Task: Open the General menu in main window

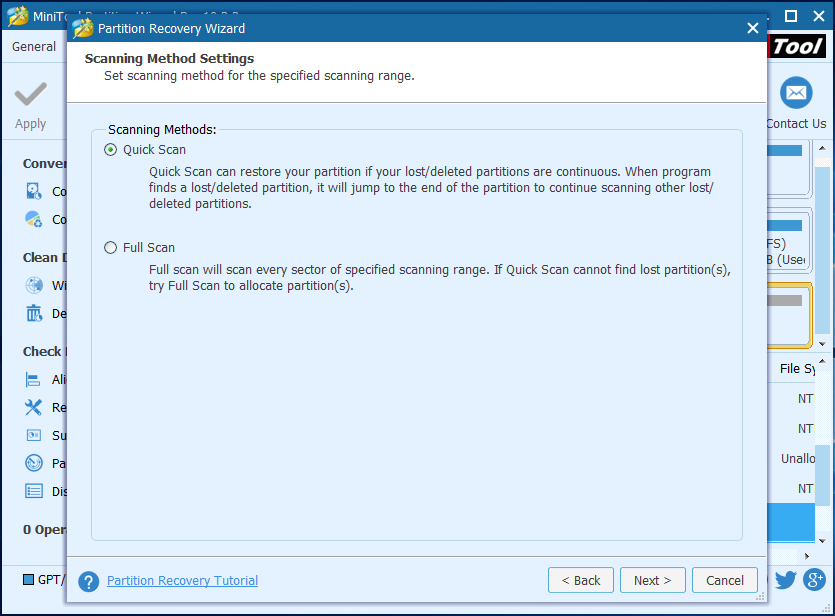Action: (x=34, y=47)
